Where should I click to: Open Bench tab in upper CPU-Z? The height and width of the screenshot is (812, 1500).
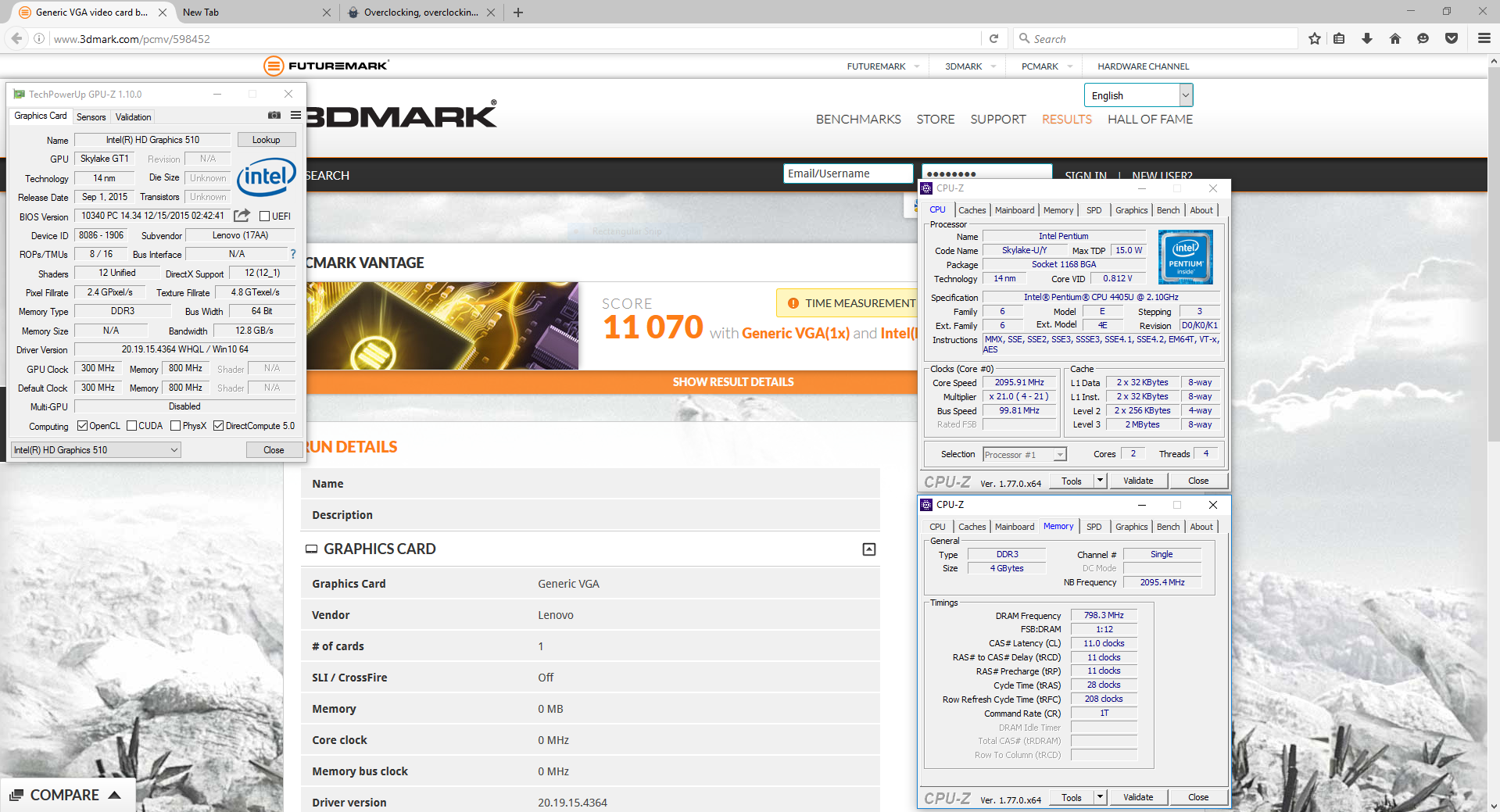1168,210
